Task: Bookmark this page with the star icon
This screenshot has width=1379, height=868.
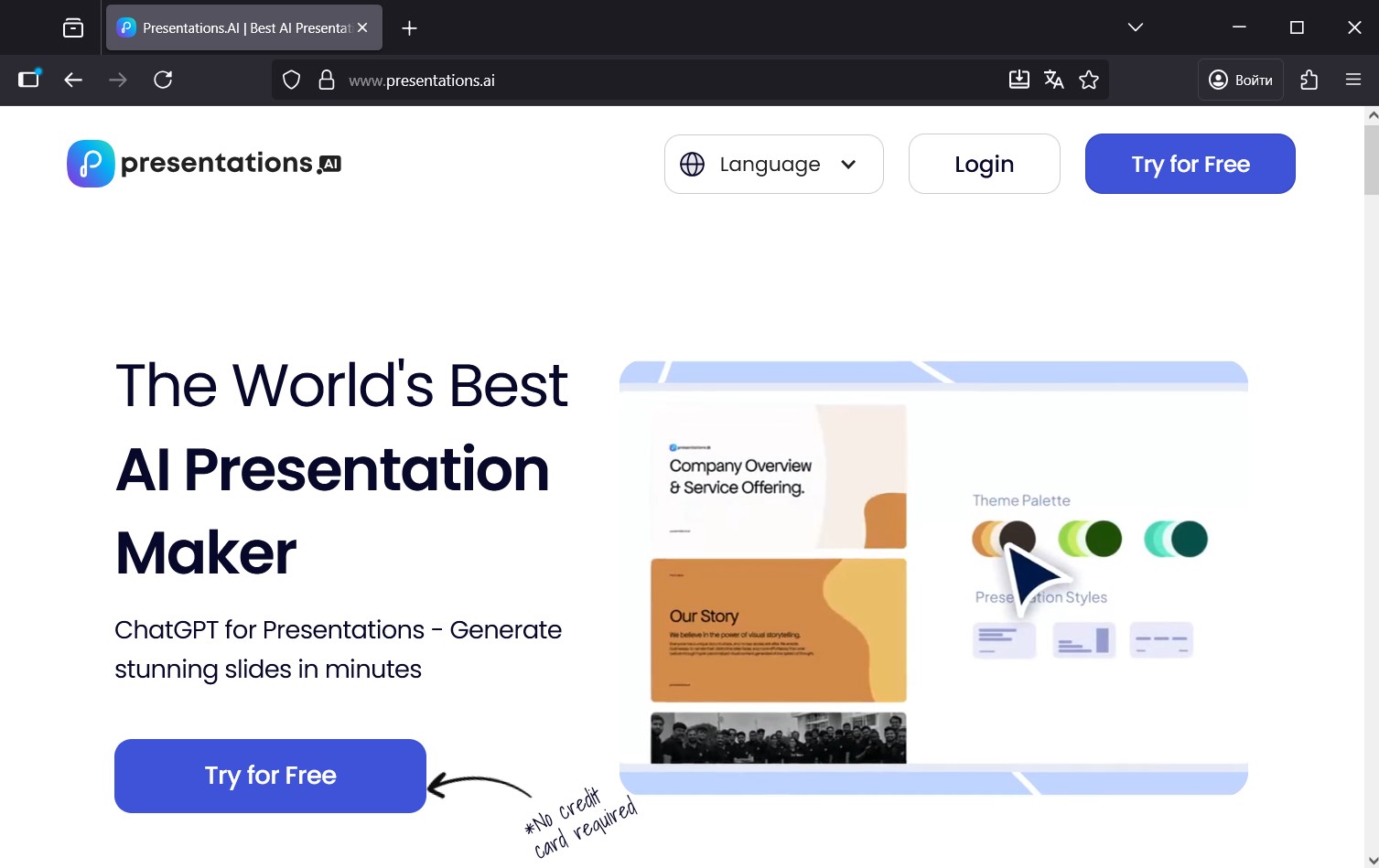Action: pos(1089,80)
